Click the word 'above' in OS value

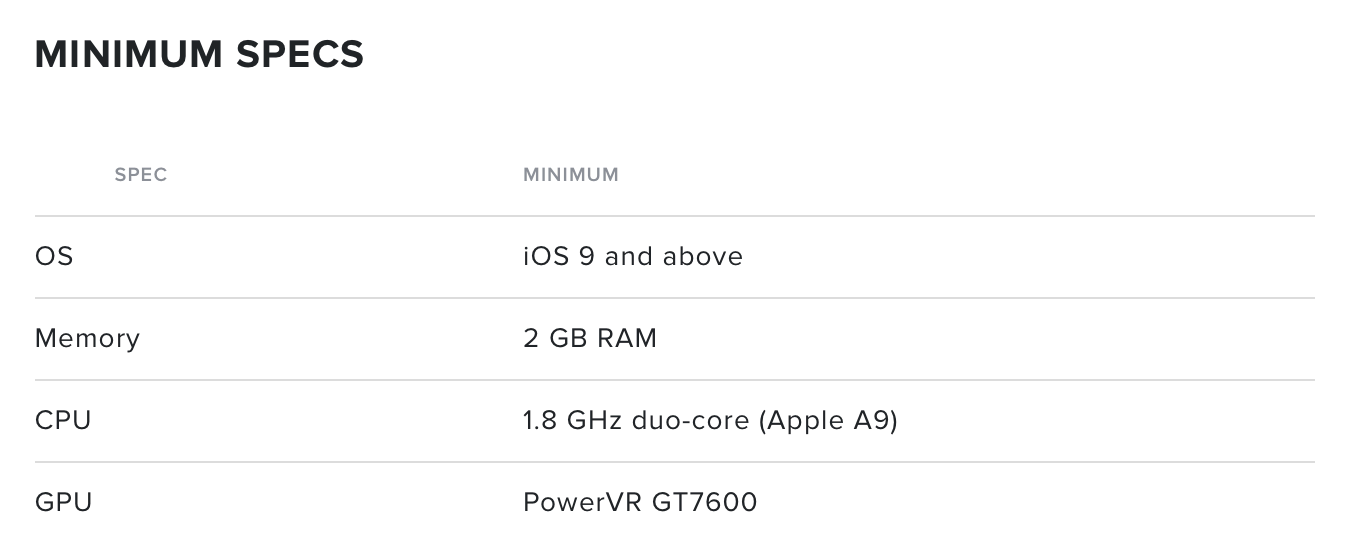(703, 257)
